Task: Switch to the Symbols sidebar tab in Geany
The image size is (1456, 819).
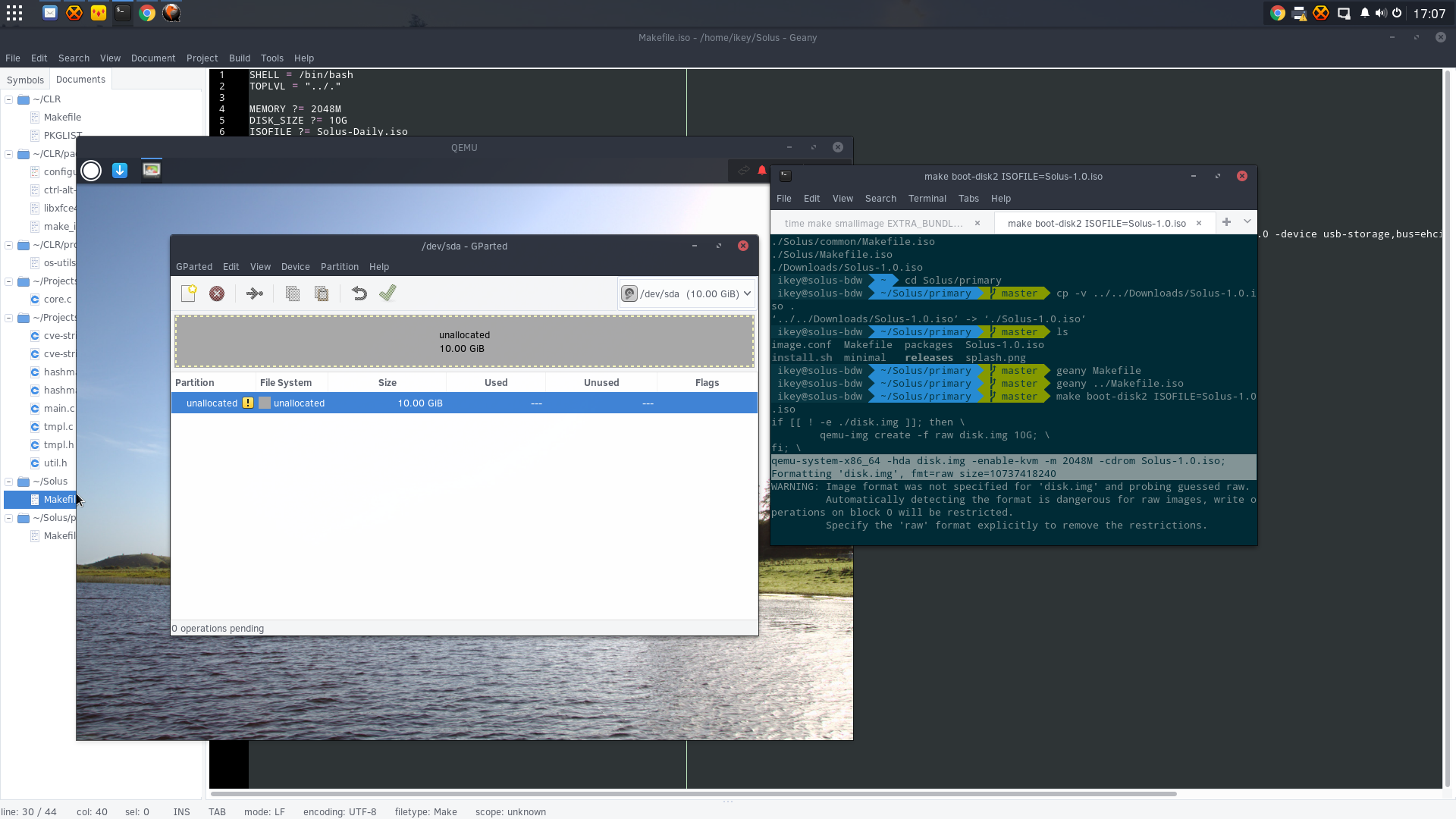Action: click(x=25, y=80)
